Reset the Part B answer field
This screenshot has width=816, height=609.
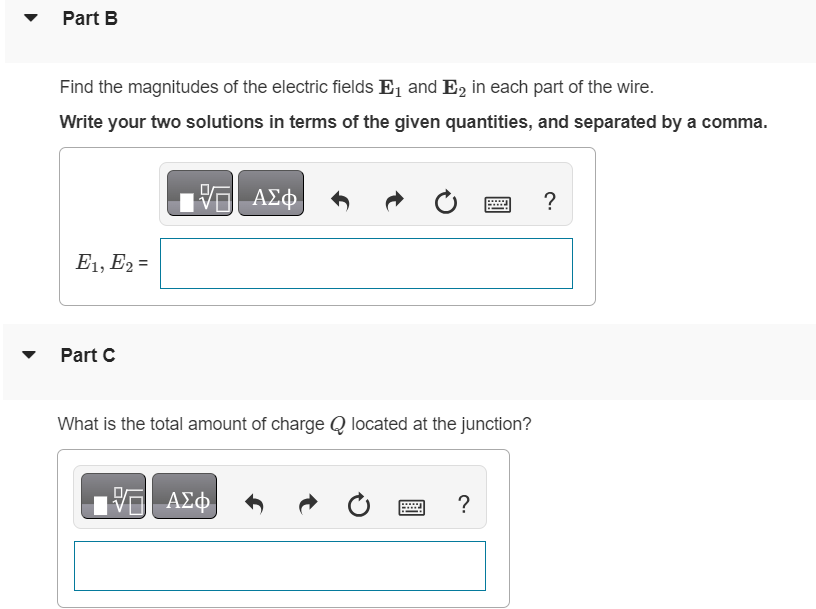(x=445, y=202)
